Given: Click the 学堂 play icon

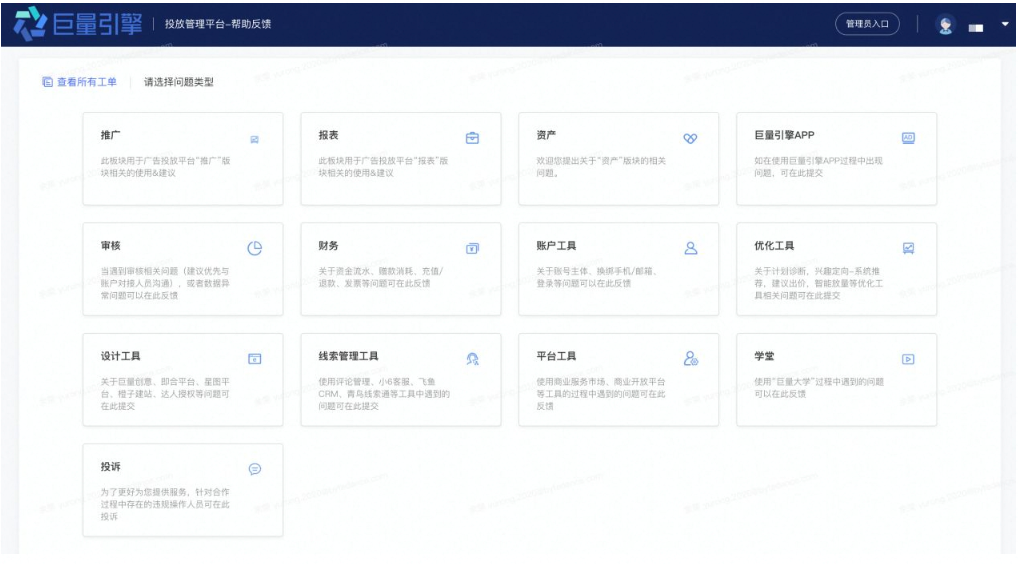Looking at the screenshot, I should point(908,359).
